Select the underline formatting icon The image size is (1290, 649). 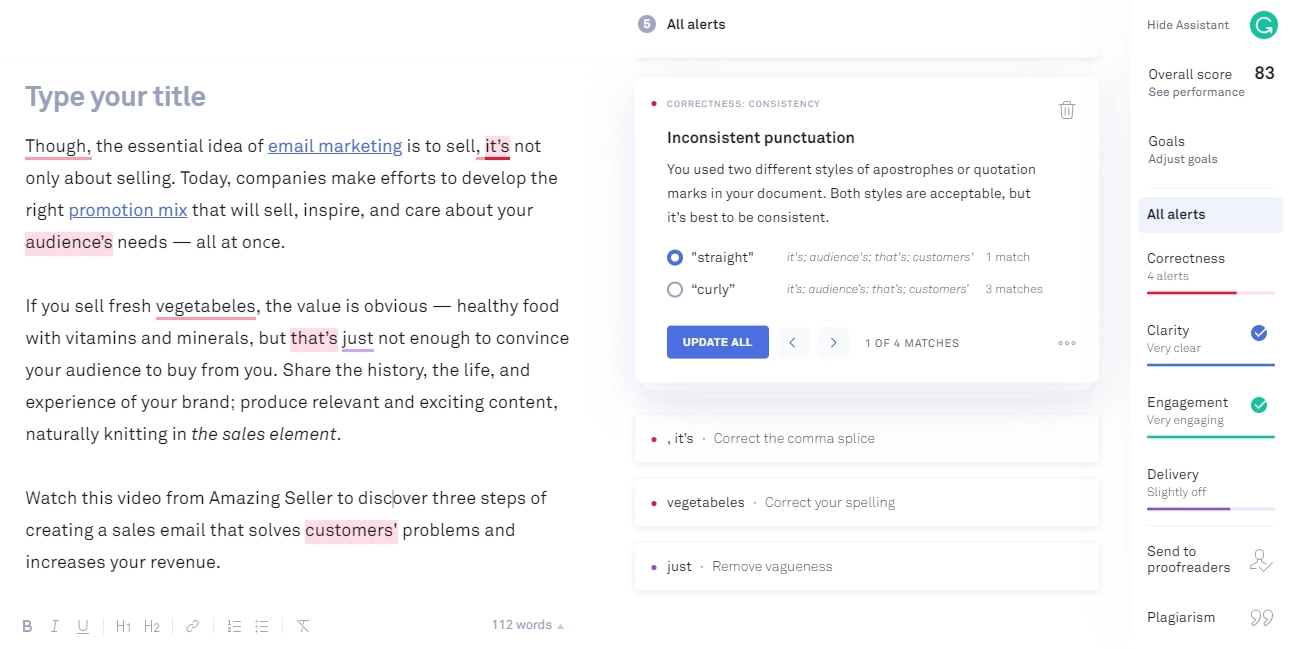coord(83,625)
